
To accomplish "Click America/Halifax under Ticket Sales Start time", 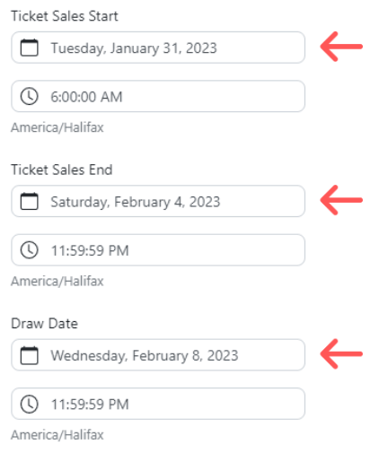I will pos(57,127).
